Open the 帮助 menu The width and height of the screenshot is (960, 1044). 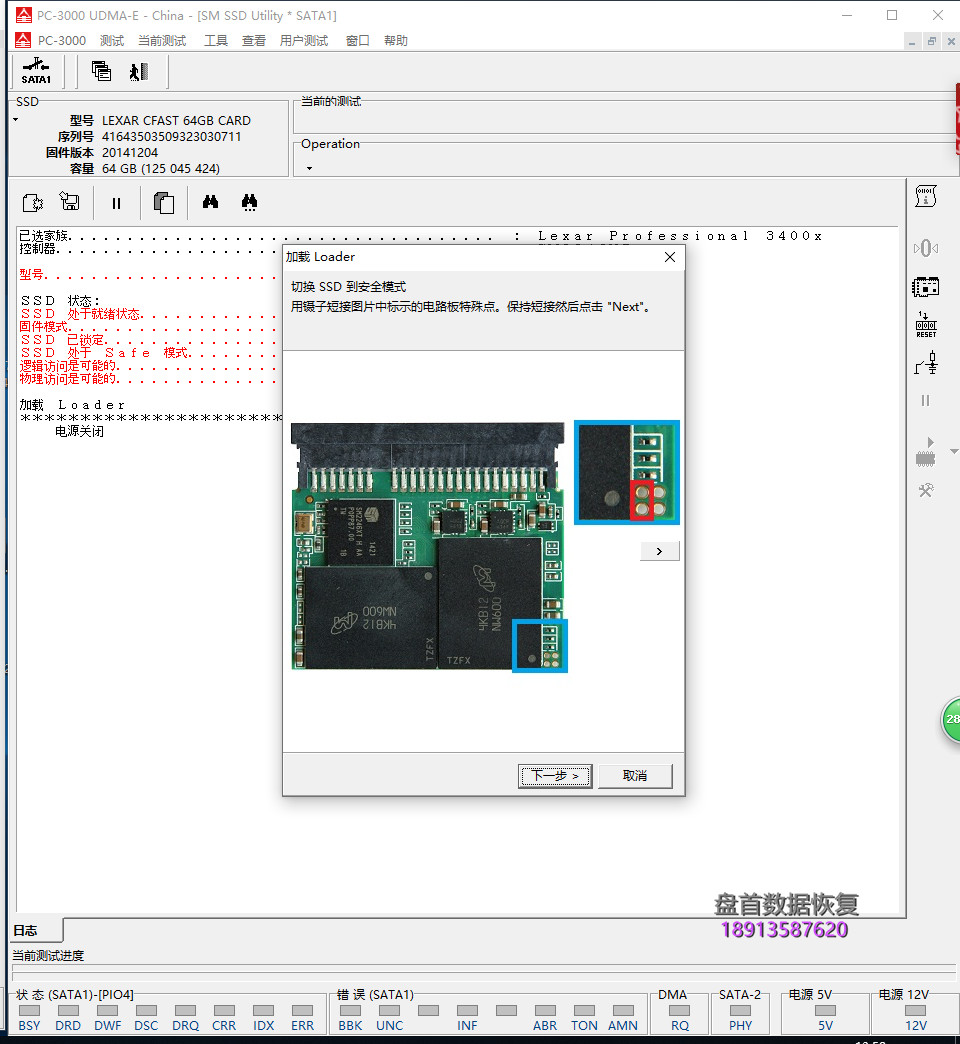[x=395, y=41]
